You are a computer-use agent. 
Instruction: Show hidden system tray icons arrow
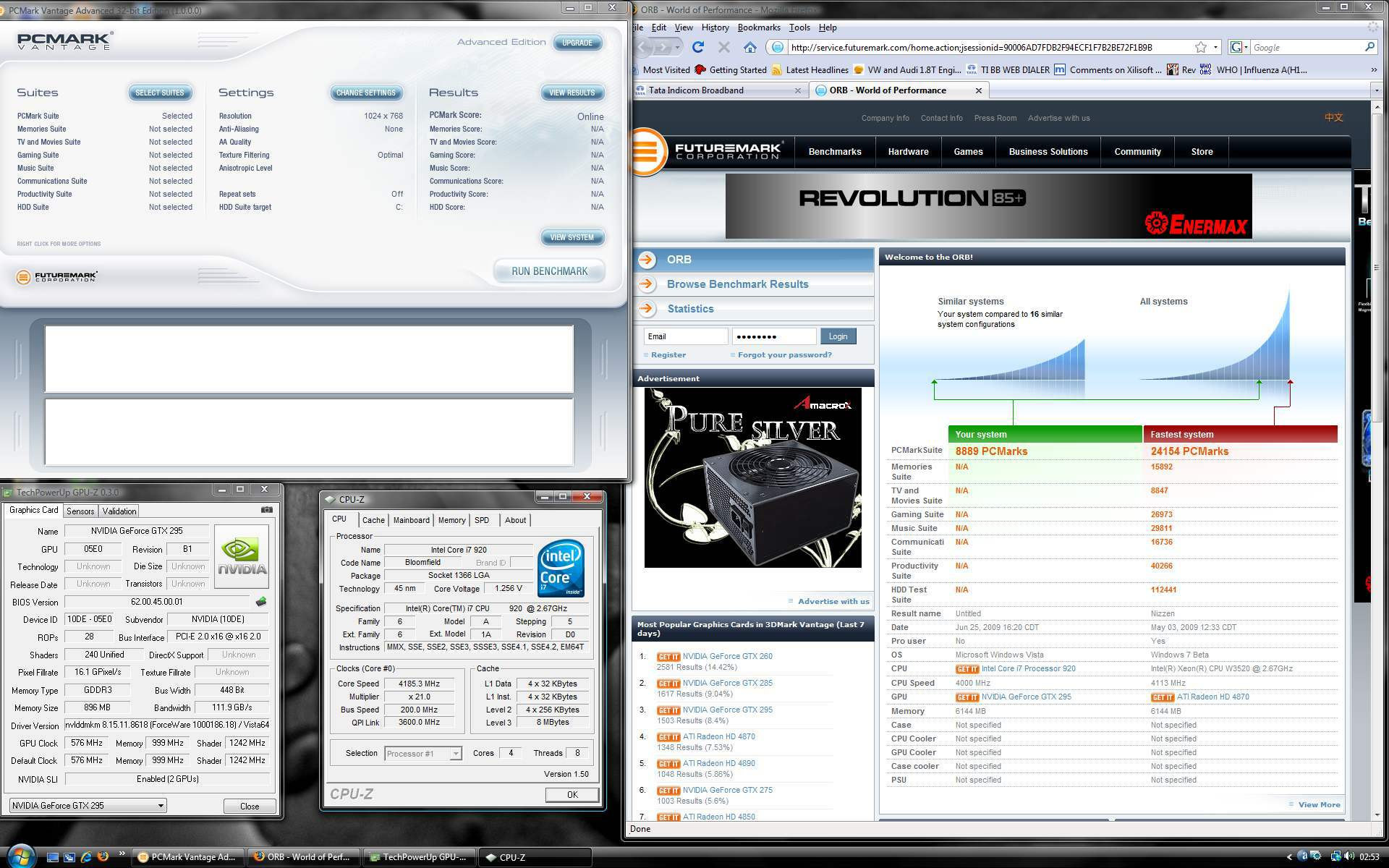click(1289, 857)
